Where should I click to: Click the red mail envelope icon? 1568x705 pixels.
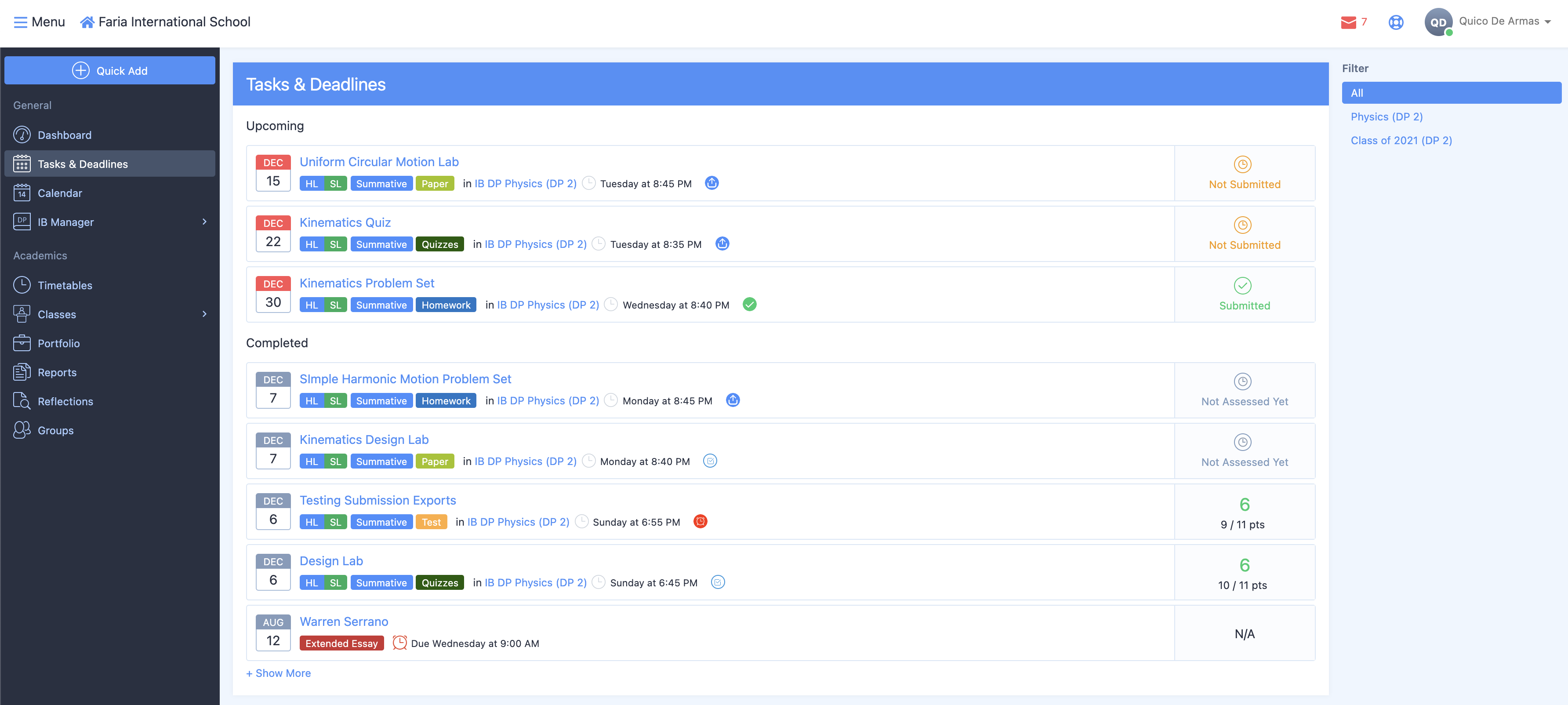1348,22
